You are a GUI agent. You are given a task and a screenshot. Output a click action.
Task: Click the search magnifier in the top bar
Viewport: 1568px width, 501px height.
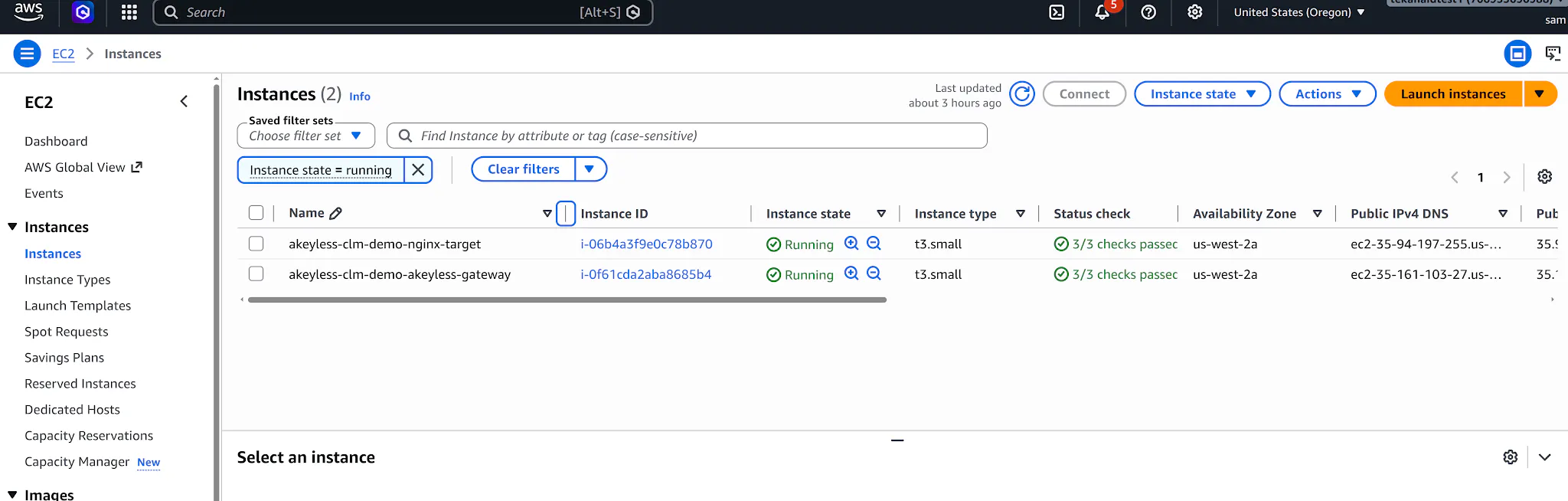pos(171,12)
